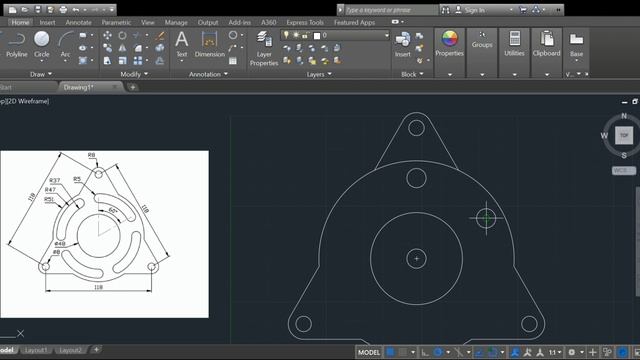Activate the Rotate tool in Modify panel
The height and width of the screenshot is (360, 640).
point(122,36)
